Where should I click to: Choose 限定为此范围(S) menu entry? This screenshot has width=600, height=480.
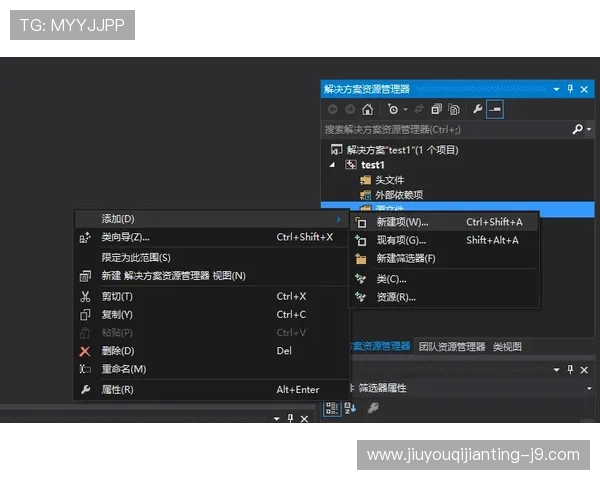(x=210, y=258)
